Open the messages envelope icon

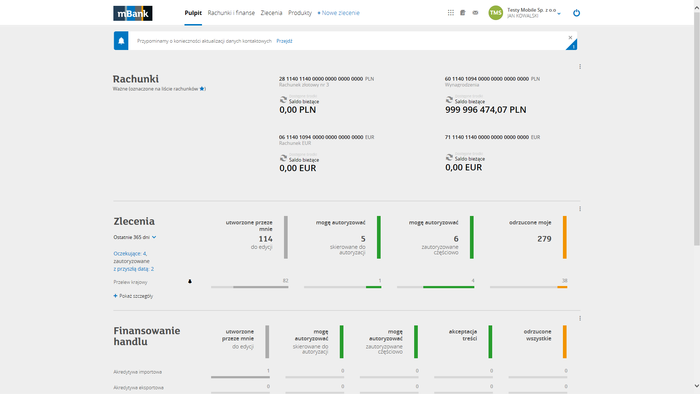(475, 13)
